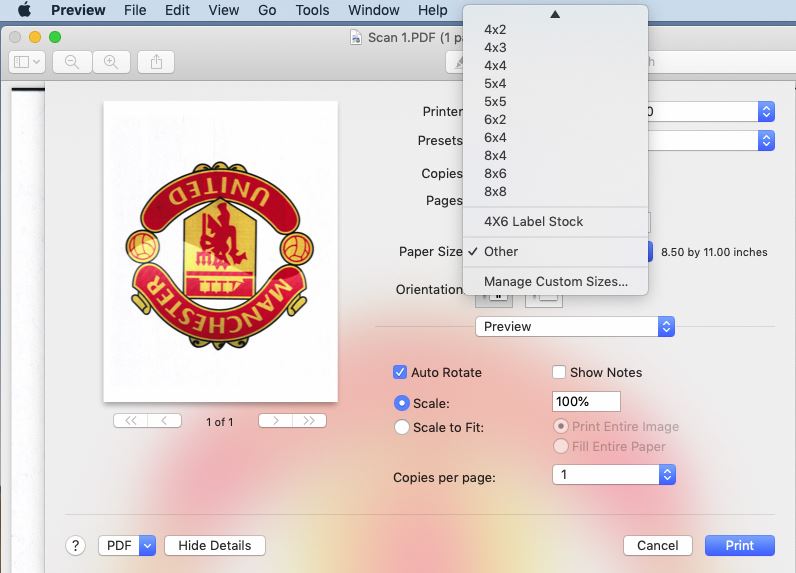The width and height of the screenshot is (796, 573).
Task: Open the Copies per page dropdown
Action: pos(614,475)
